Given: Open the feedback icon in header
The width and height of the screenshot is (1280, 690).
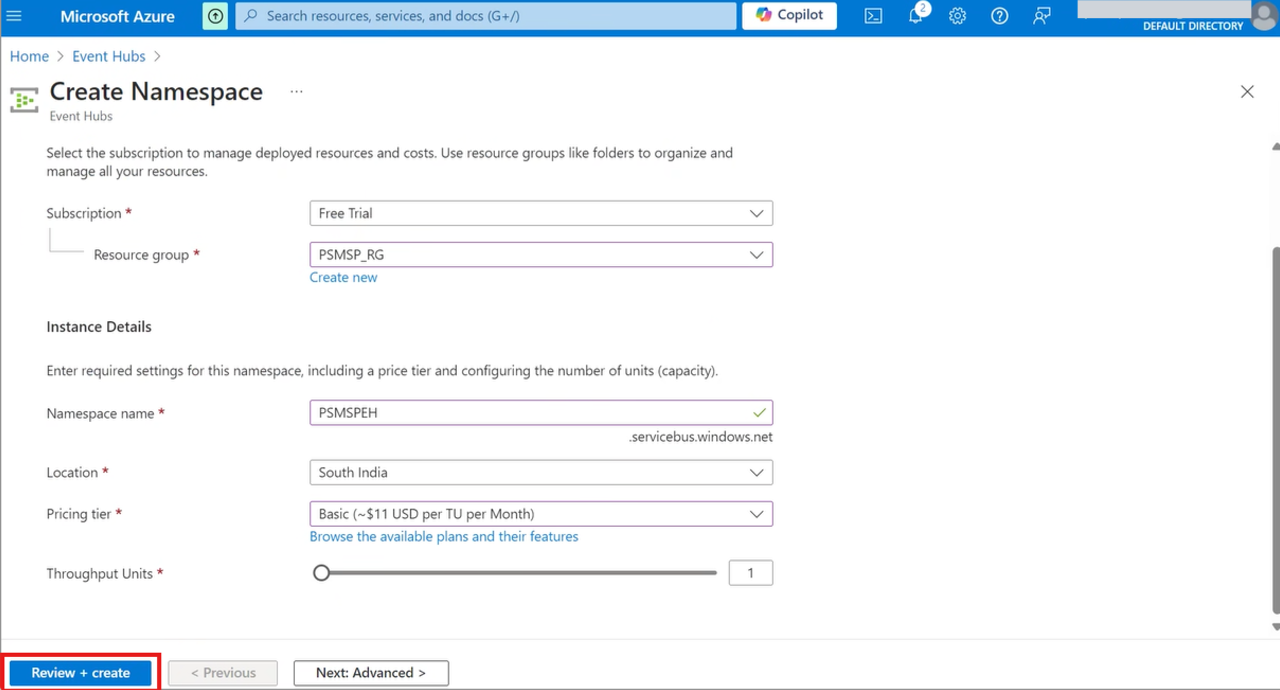Looking at the screenshot, I should (1041, 16).
